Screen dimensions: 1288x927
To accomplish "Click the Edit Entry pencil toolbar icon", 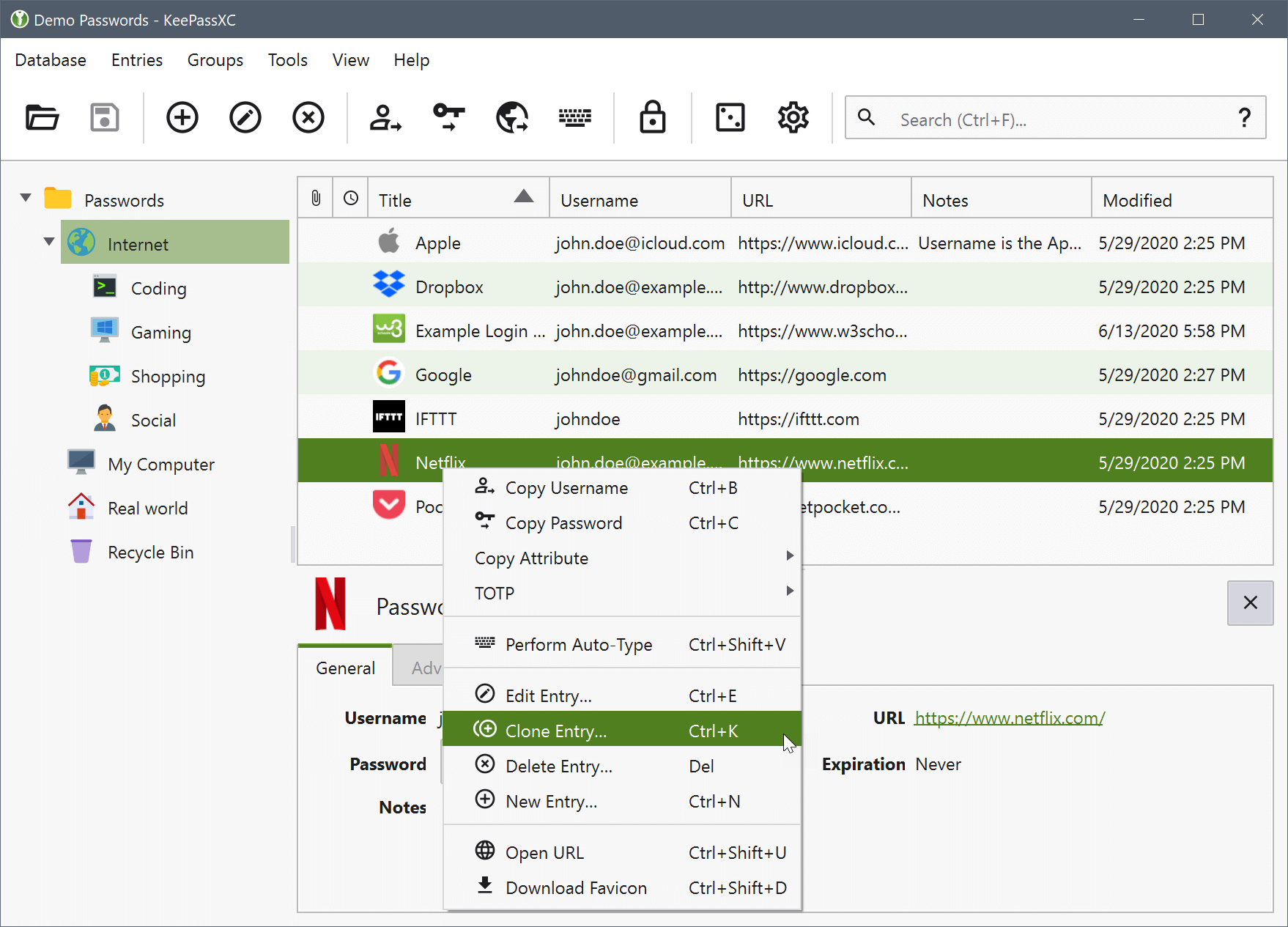I will coord(245,117).
